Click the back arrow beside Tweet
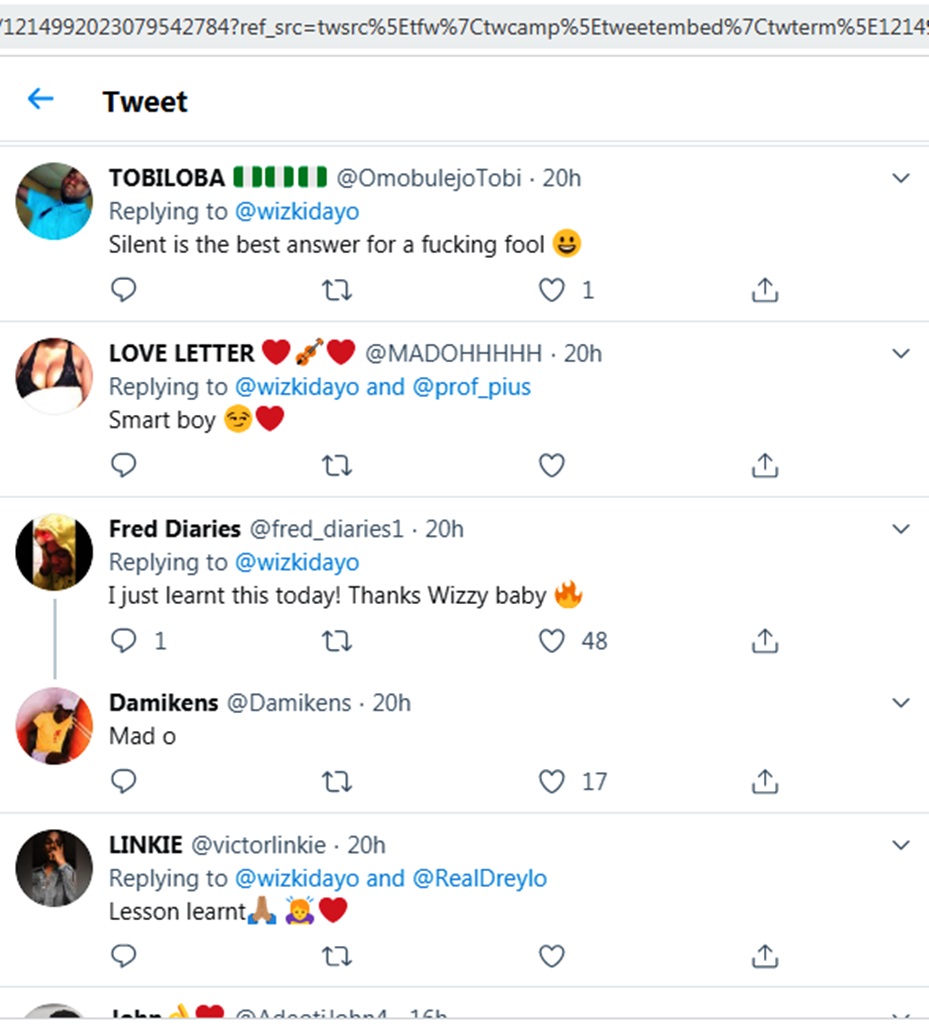 click(40, 99)
